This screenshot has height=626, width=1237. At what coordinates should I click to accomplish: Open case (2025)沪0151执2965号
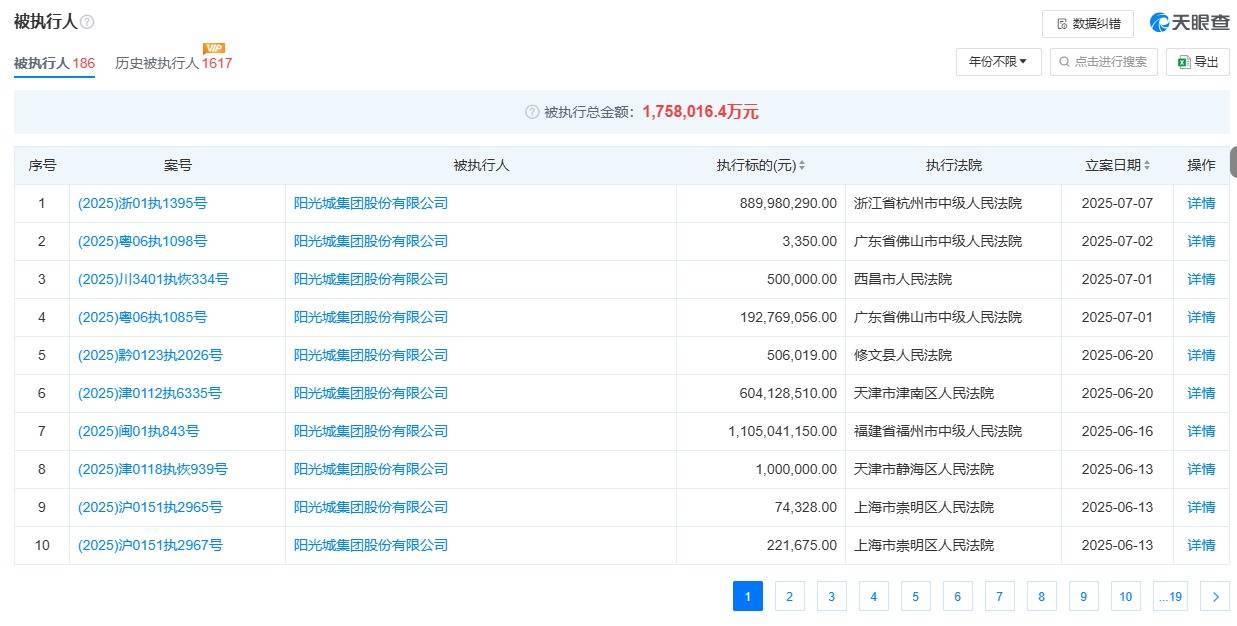click(150, 507)
